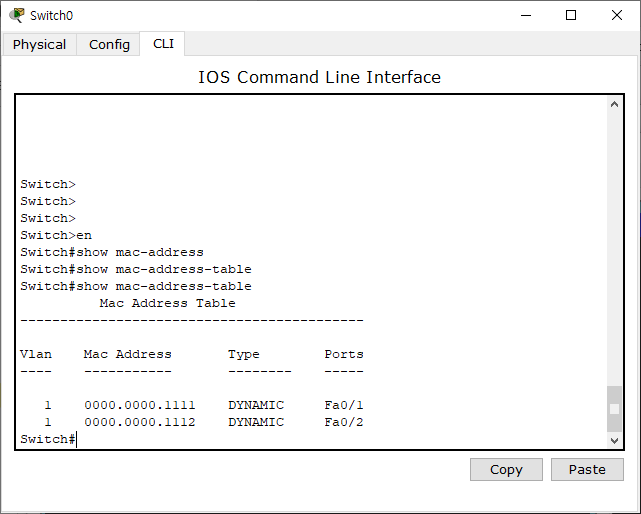Click the Ports column header
This screenshot has width=641, height=514.
(x=344, y=354)
